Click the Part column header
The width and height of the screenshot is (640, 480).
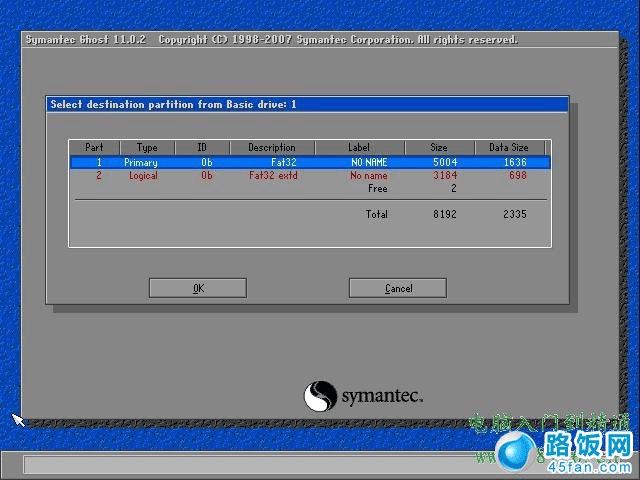tap(94, 147)
